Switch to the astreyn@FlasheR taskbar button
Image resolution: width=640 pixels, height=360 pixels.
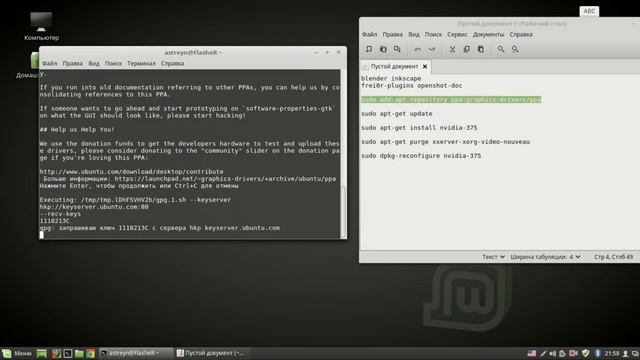coord(136,353)
